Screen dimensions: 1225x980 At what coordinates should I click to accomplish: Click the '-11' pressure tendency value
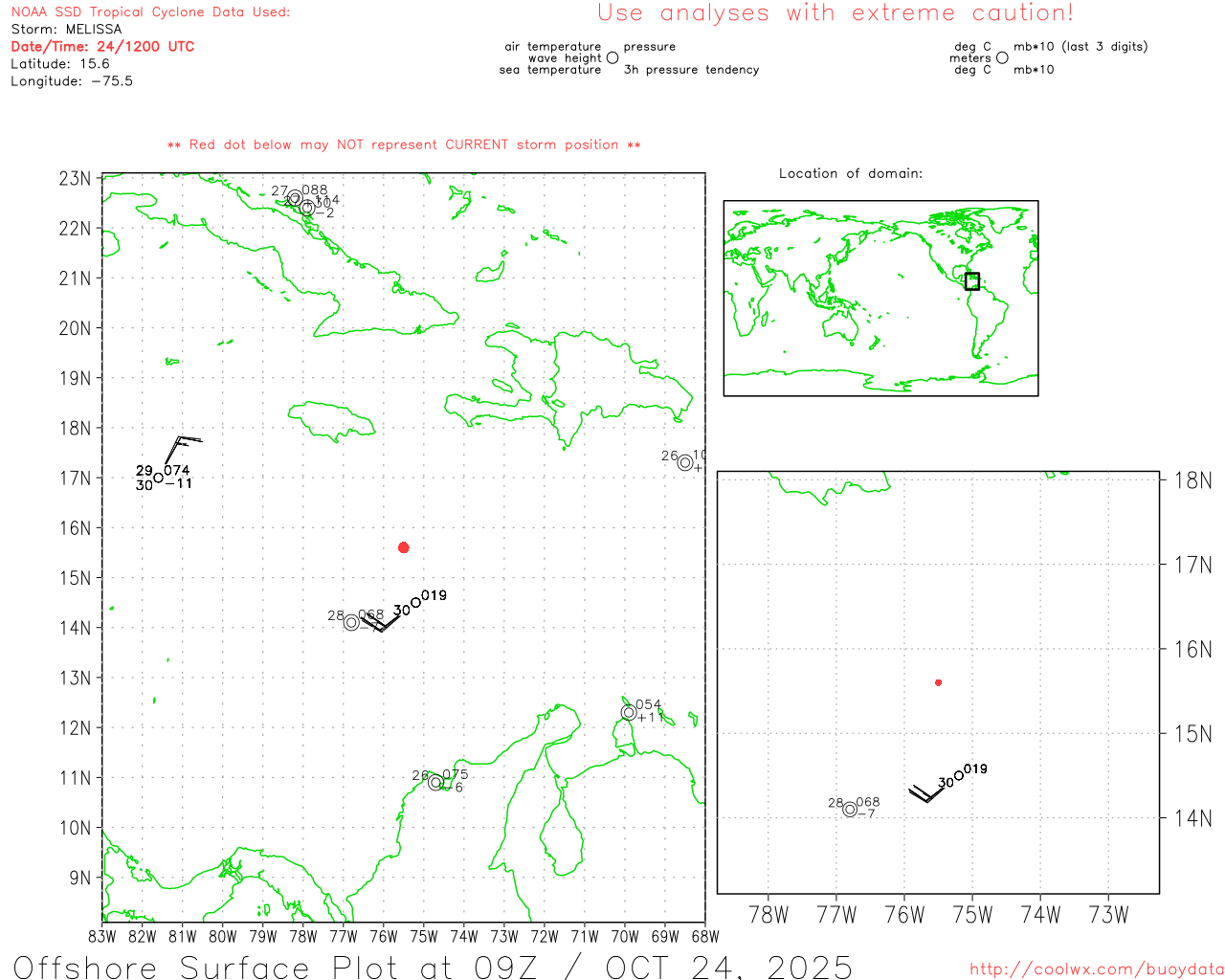pos(179,484)
